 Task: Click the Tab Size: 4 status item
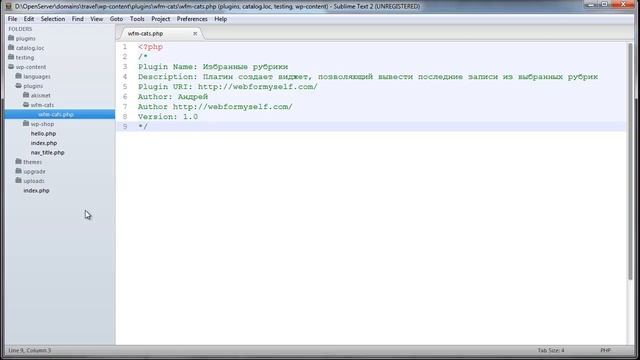tap(551, 350)
